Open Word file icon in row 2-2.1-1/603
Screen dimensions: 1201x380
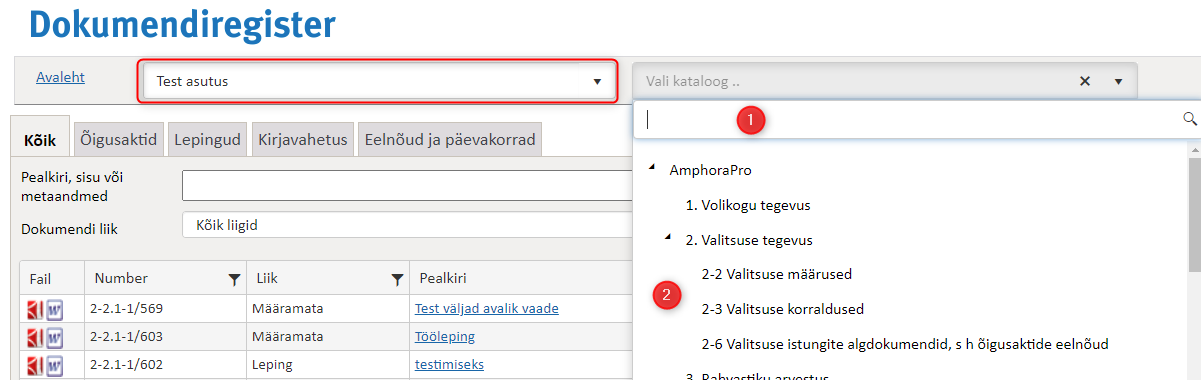pyautogui.click(x=55, y=337)
